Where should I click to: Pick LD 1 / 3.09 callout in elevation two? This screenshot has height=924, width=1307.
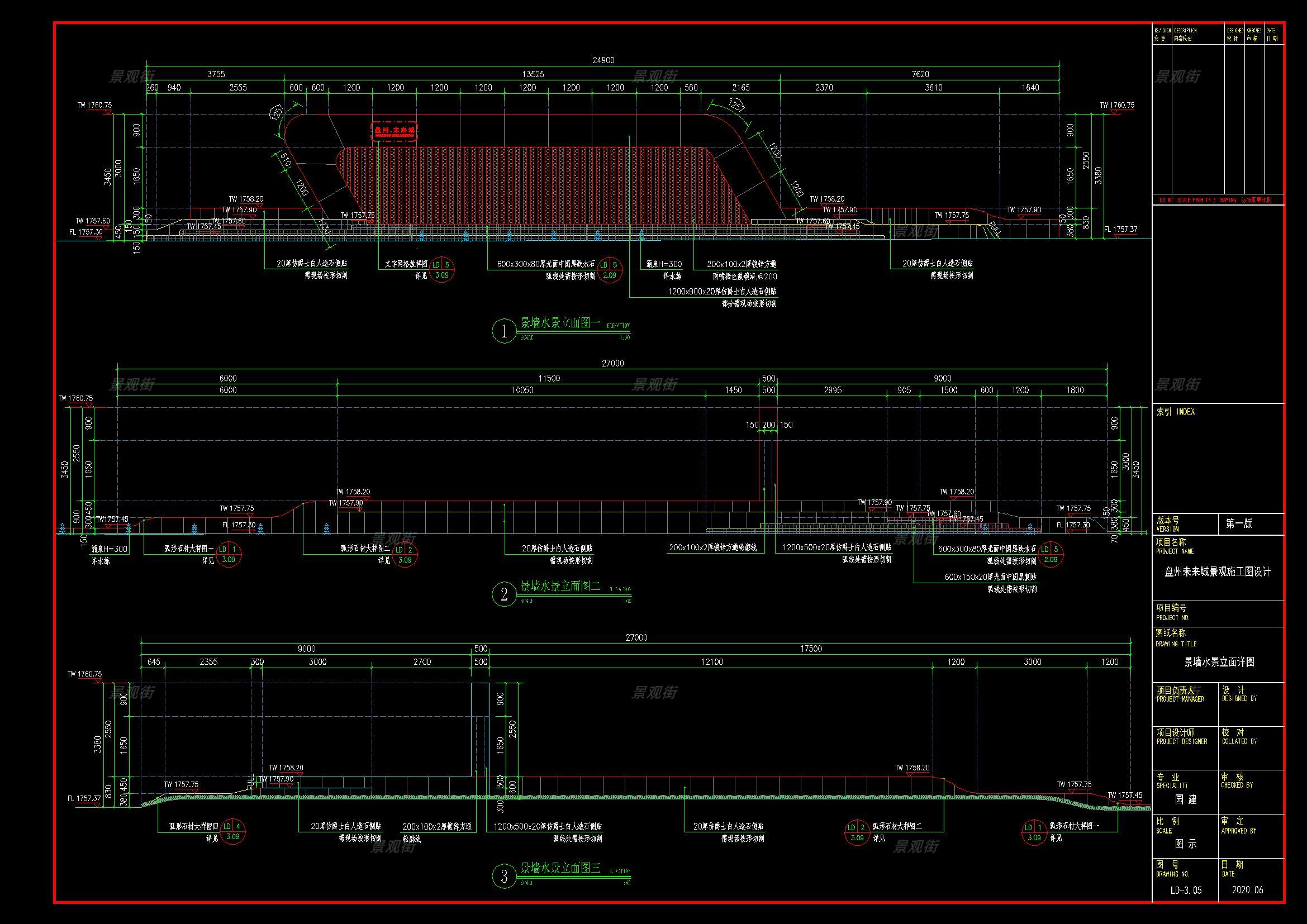click(229, 554)
